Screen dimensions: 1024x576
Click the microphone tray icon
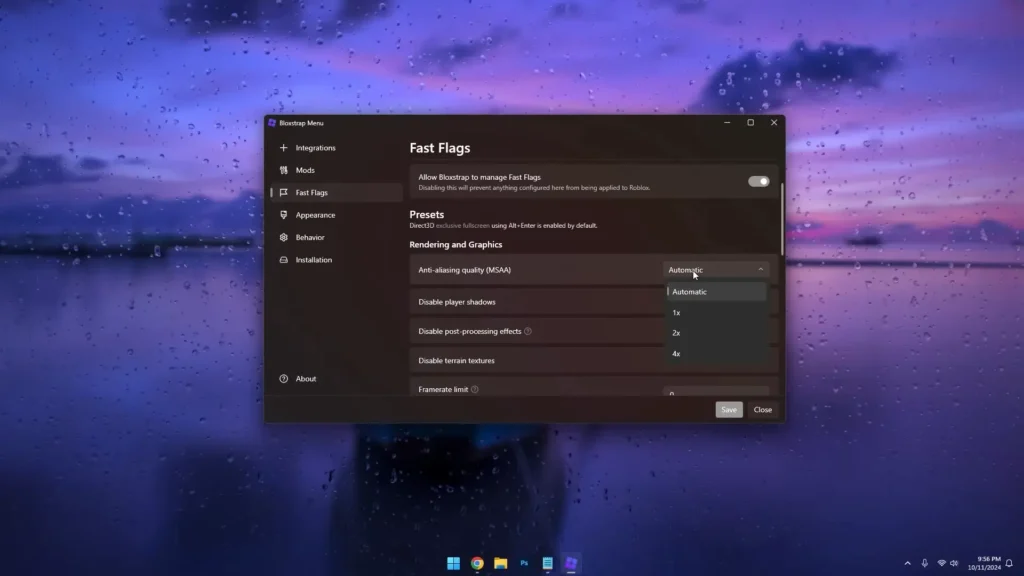point(924,563)
